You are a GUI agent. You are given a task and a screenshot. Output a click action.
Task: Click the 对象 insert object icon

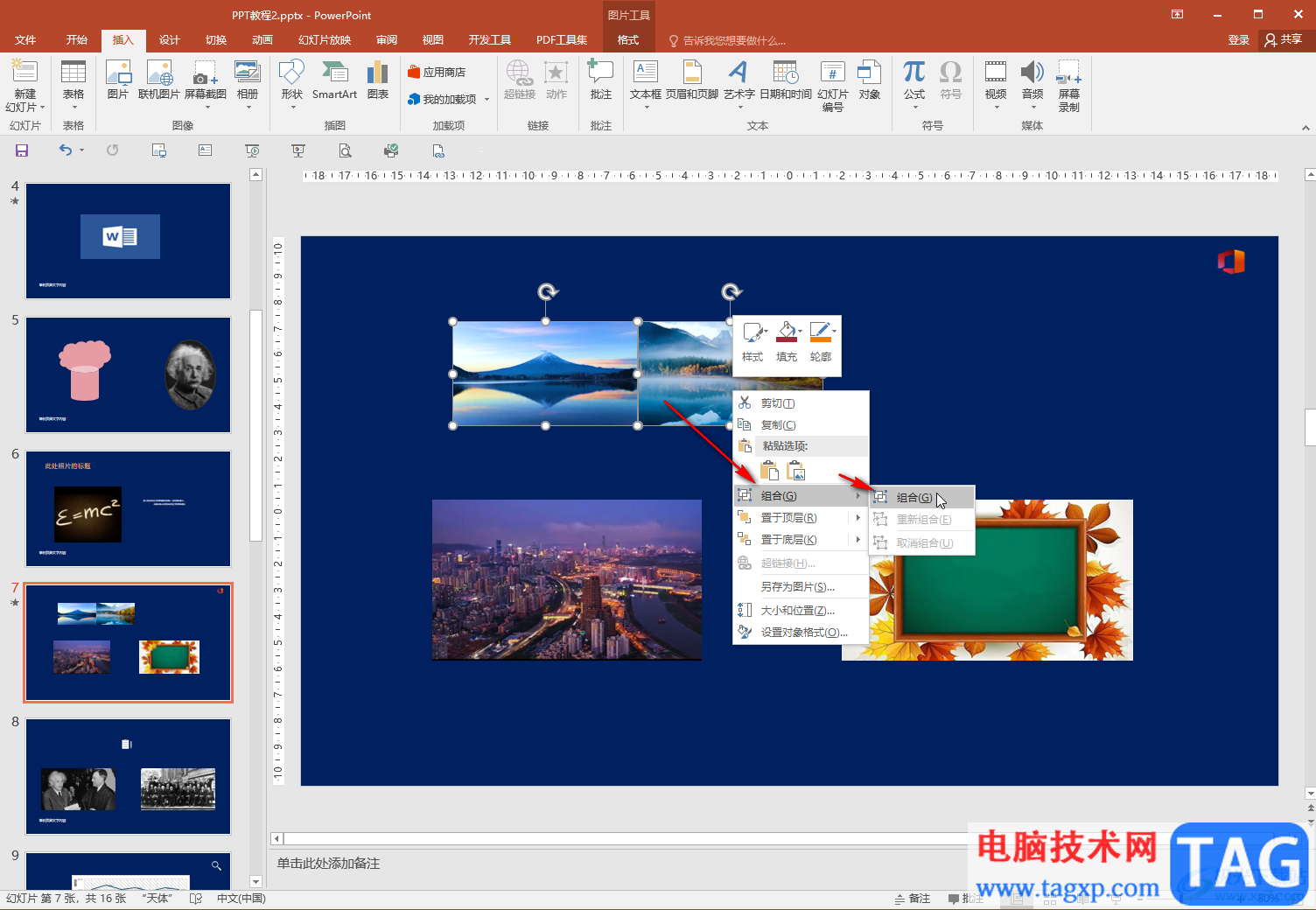870,80
